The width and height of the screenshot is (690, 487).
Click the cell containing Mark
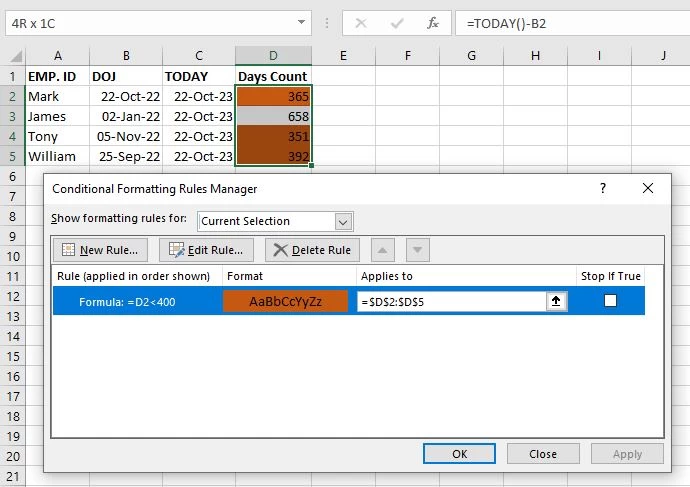[x=58, y=96]
